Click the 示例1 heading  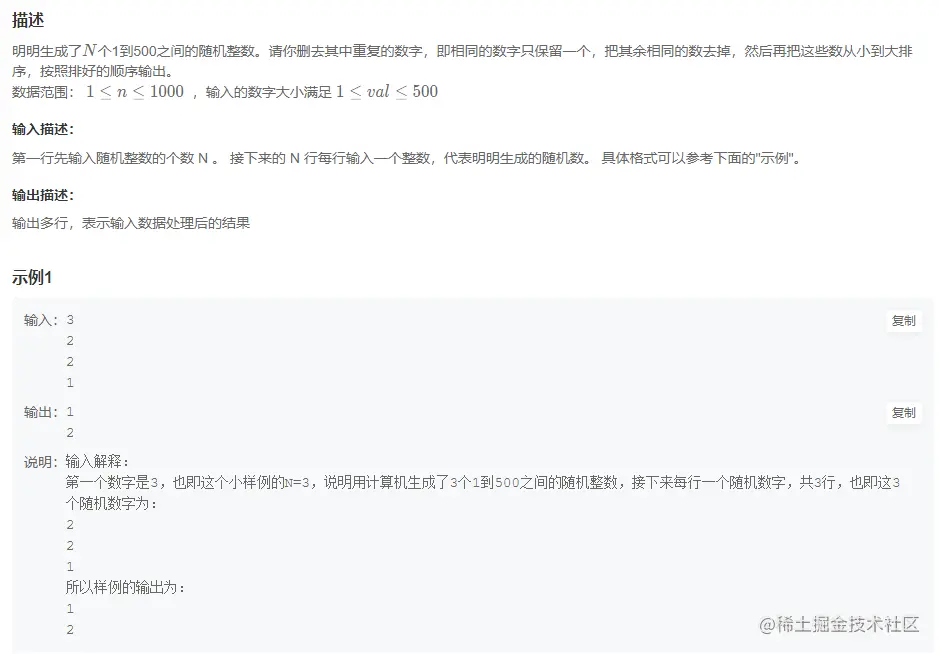(x=32, y=277)
